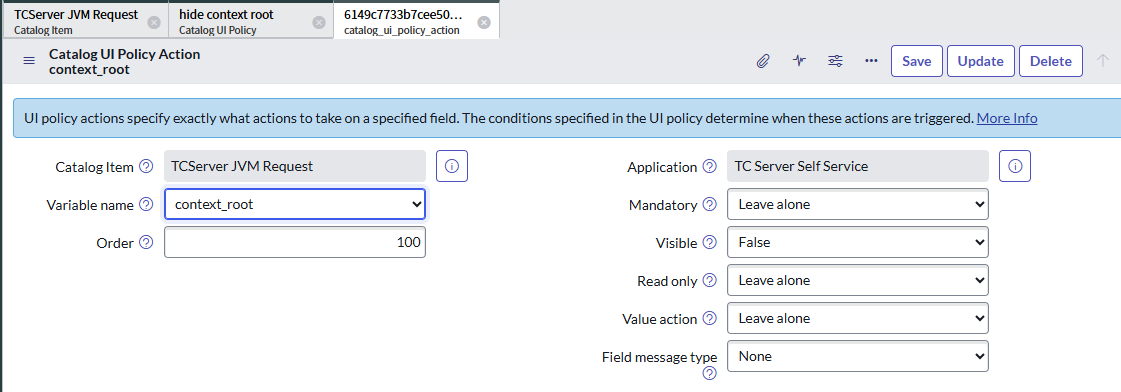Switch to the TCServer JVM Request tab

[x=76, y=21]
